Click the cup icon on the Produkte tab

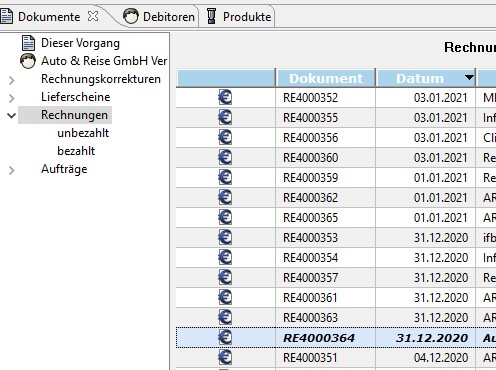[x=211, y=16]
